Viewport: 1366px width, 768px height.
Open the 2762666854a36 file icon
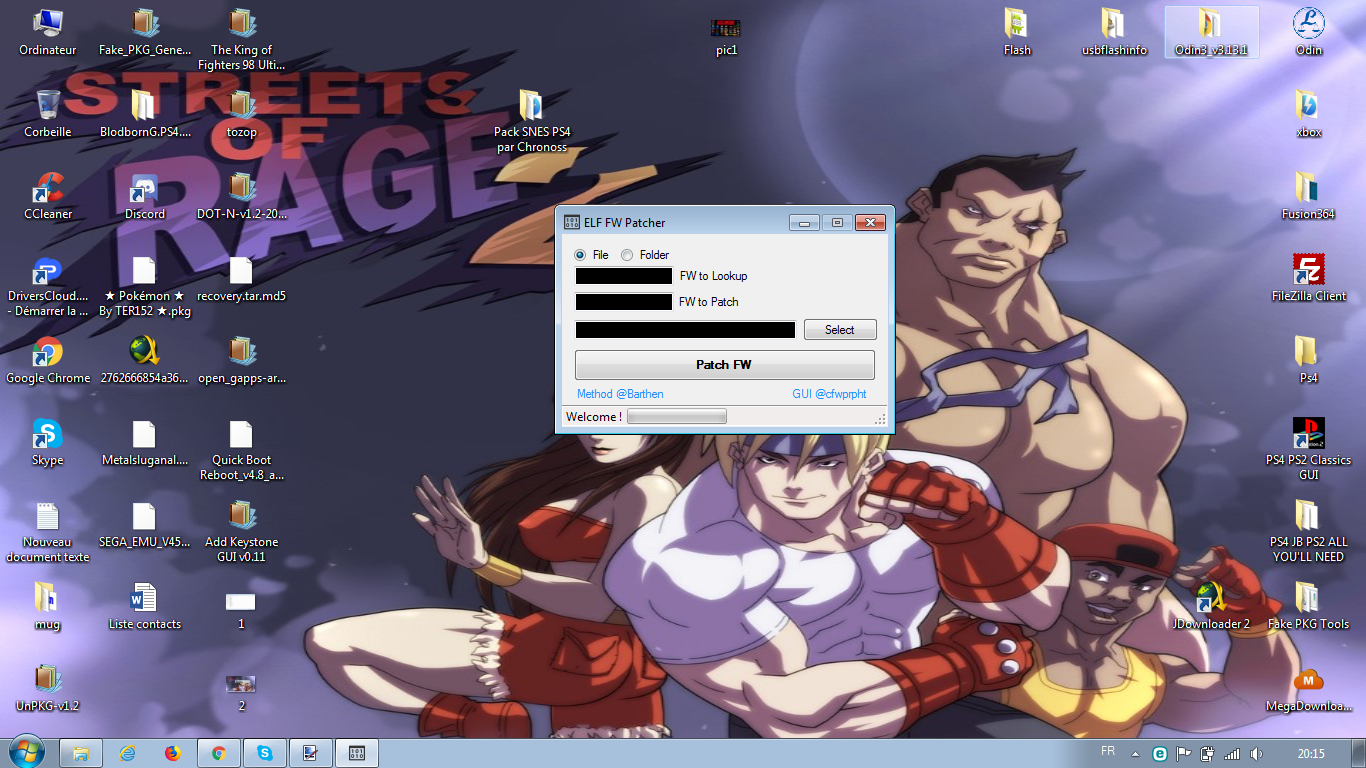tap(144, 359)
